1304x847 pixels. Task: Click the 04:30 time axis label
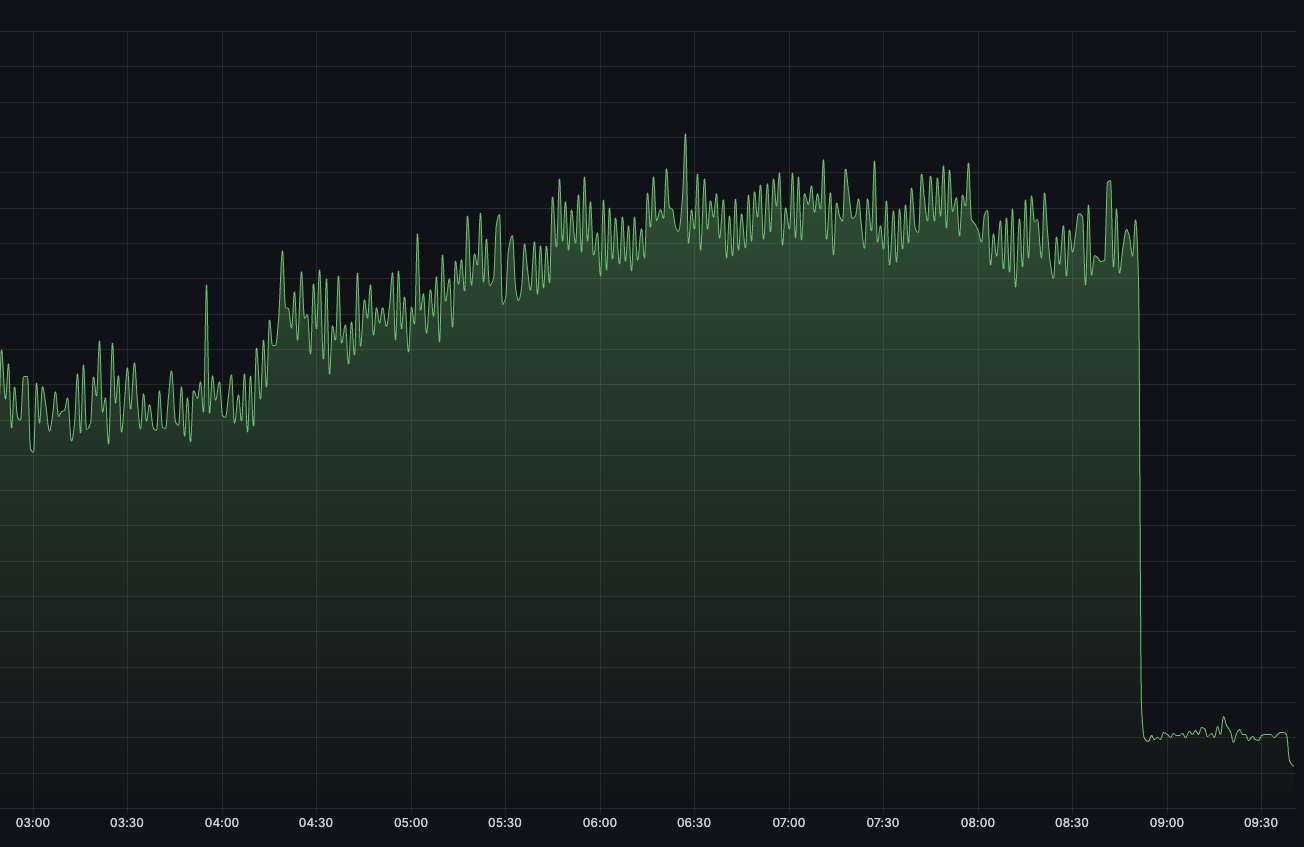point(316,823)
